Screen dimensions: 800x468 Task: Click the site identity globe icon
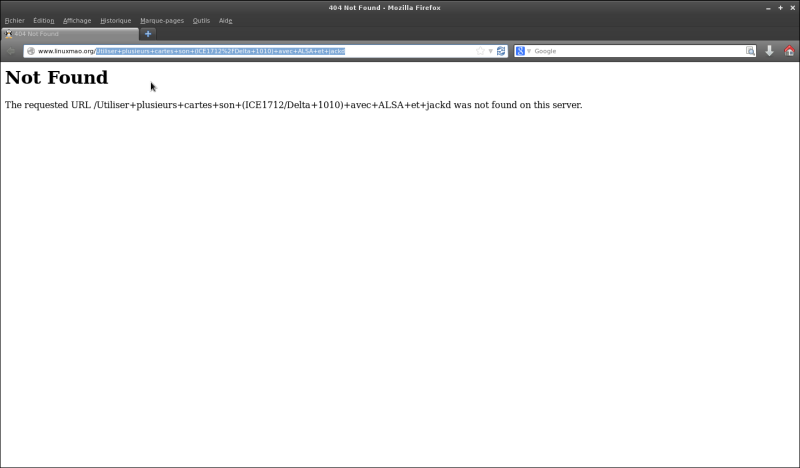click(31, 51)
